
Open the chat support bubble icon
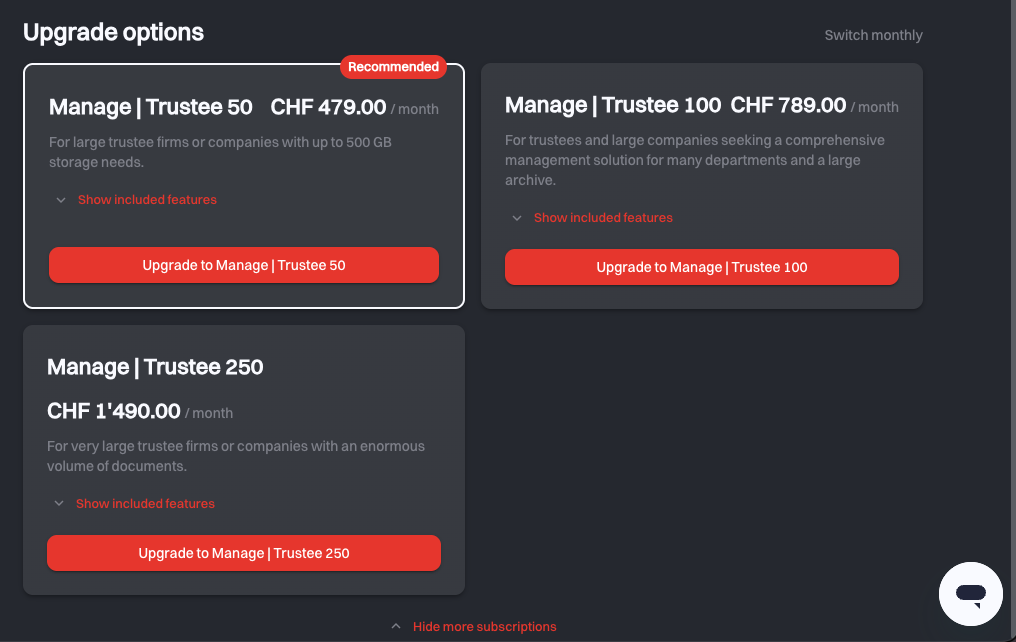point(970,593)
